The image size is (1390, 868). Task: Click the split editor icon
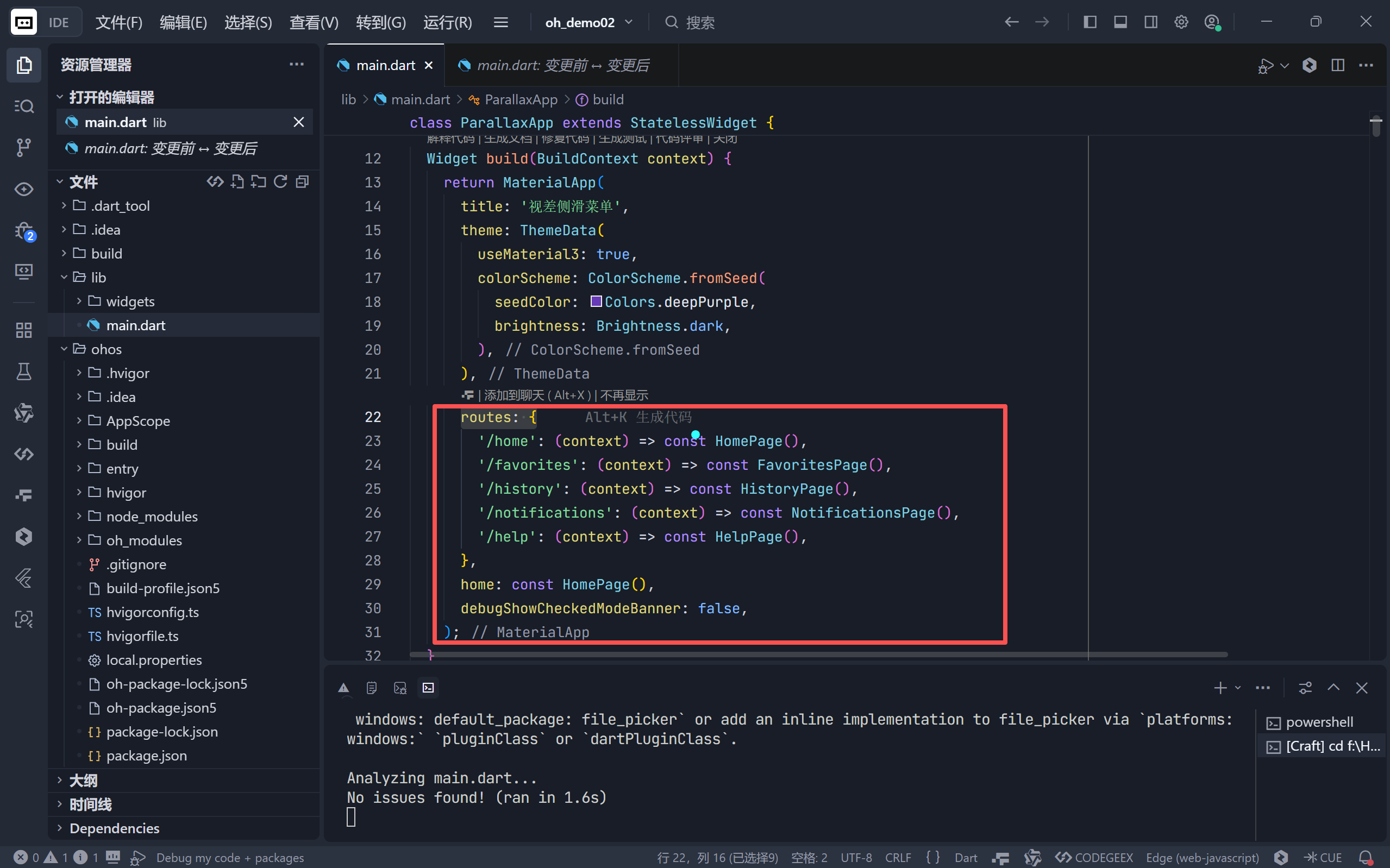[x=1338, y=65]
